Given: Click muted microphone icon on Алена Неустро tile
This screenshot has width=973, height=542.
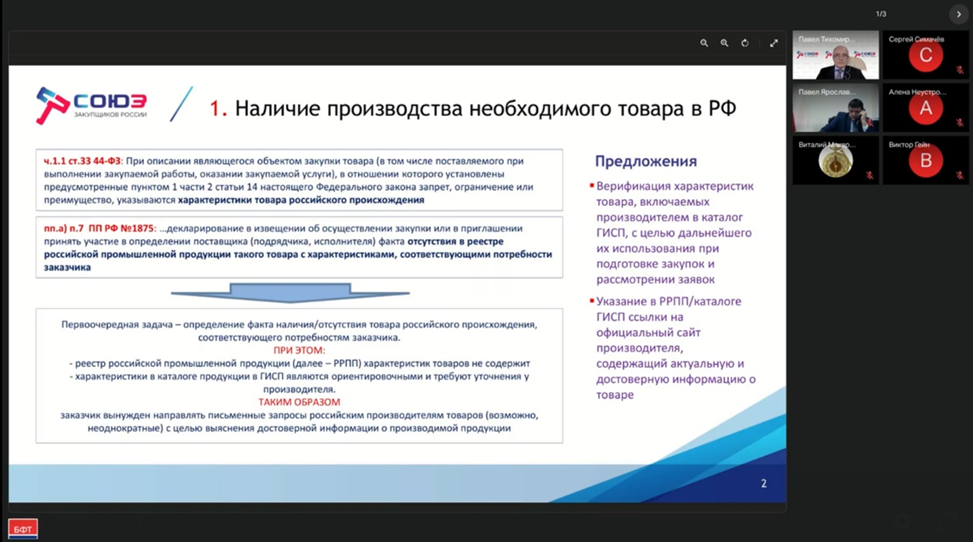Looking at the screenshot, I should coord(959,123).
